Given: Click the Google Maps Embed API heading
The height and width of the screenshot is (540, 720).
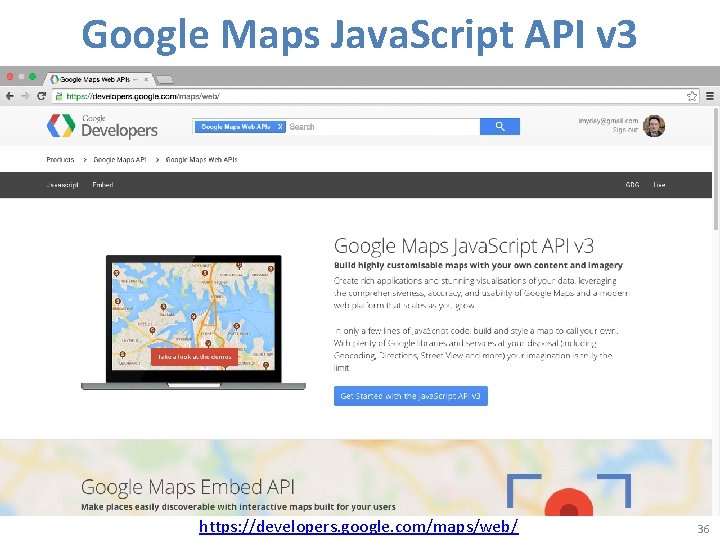Looking at the screenshot, I should pyautogui.click(x=188, y=487).
